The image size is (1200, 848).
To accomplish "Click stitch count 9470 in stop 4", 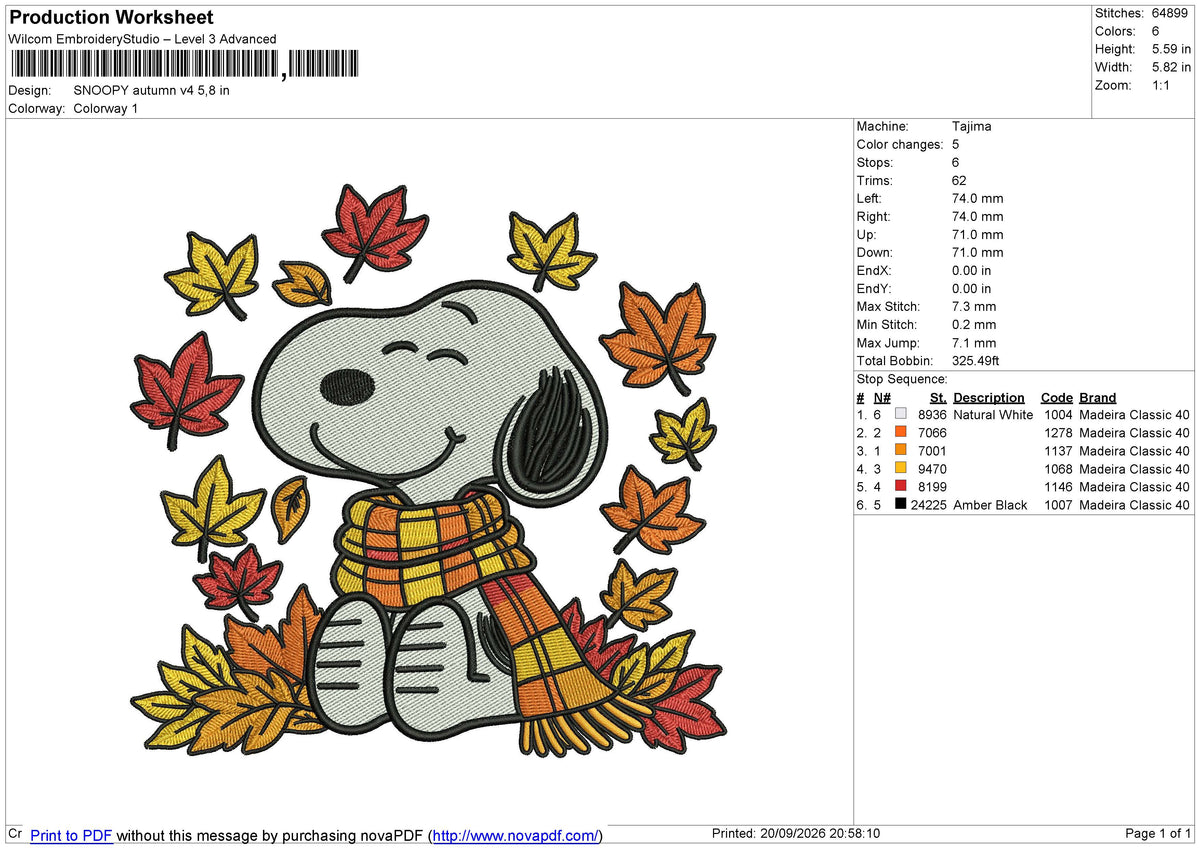I will tap(932, 469).
